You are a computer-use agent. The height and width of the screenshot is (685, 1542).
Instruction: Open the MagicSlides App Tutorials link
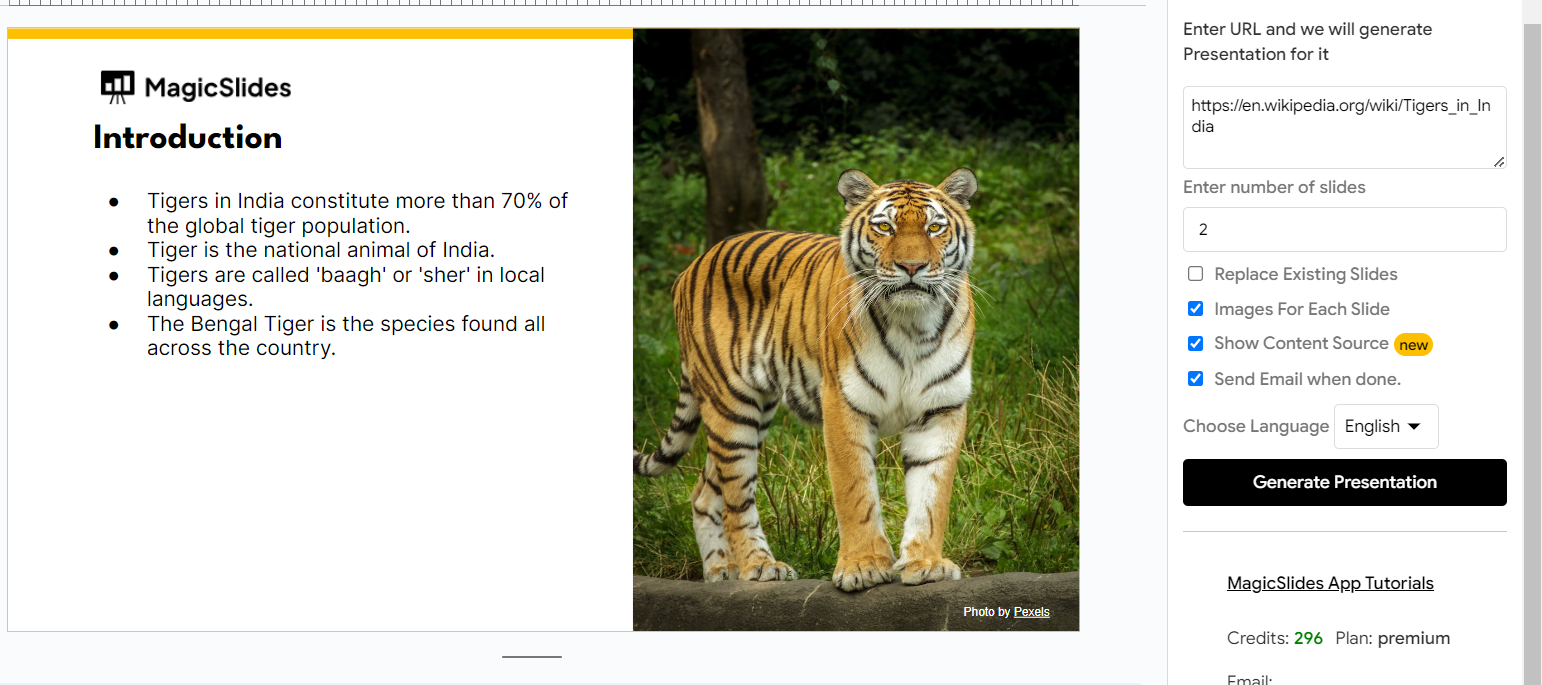pos(1330,583)
